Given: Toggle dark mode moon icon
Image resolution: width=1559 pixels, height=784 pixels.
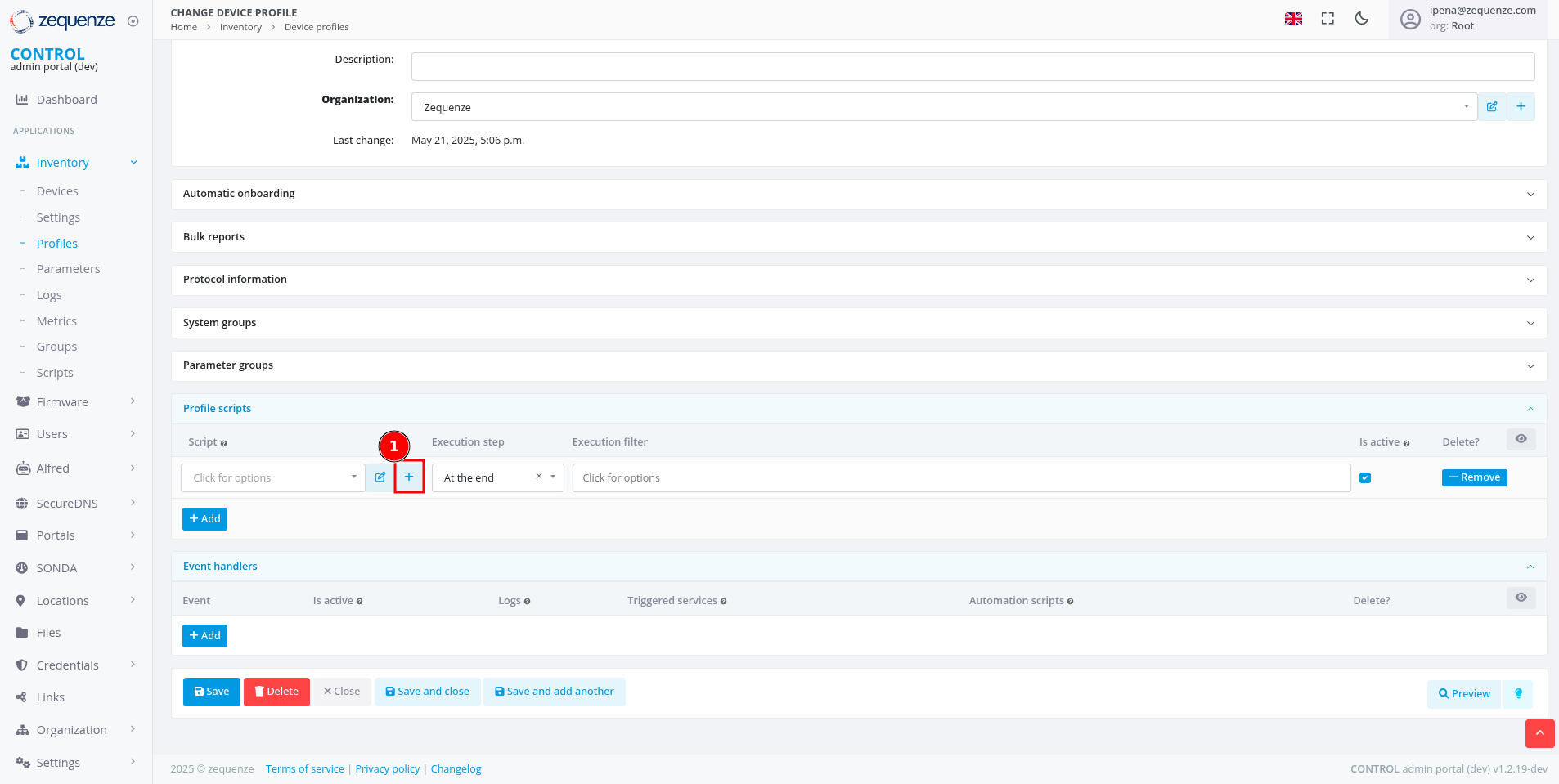Looking at the screenshot, I should pos(1362,19).
